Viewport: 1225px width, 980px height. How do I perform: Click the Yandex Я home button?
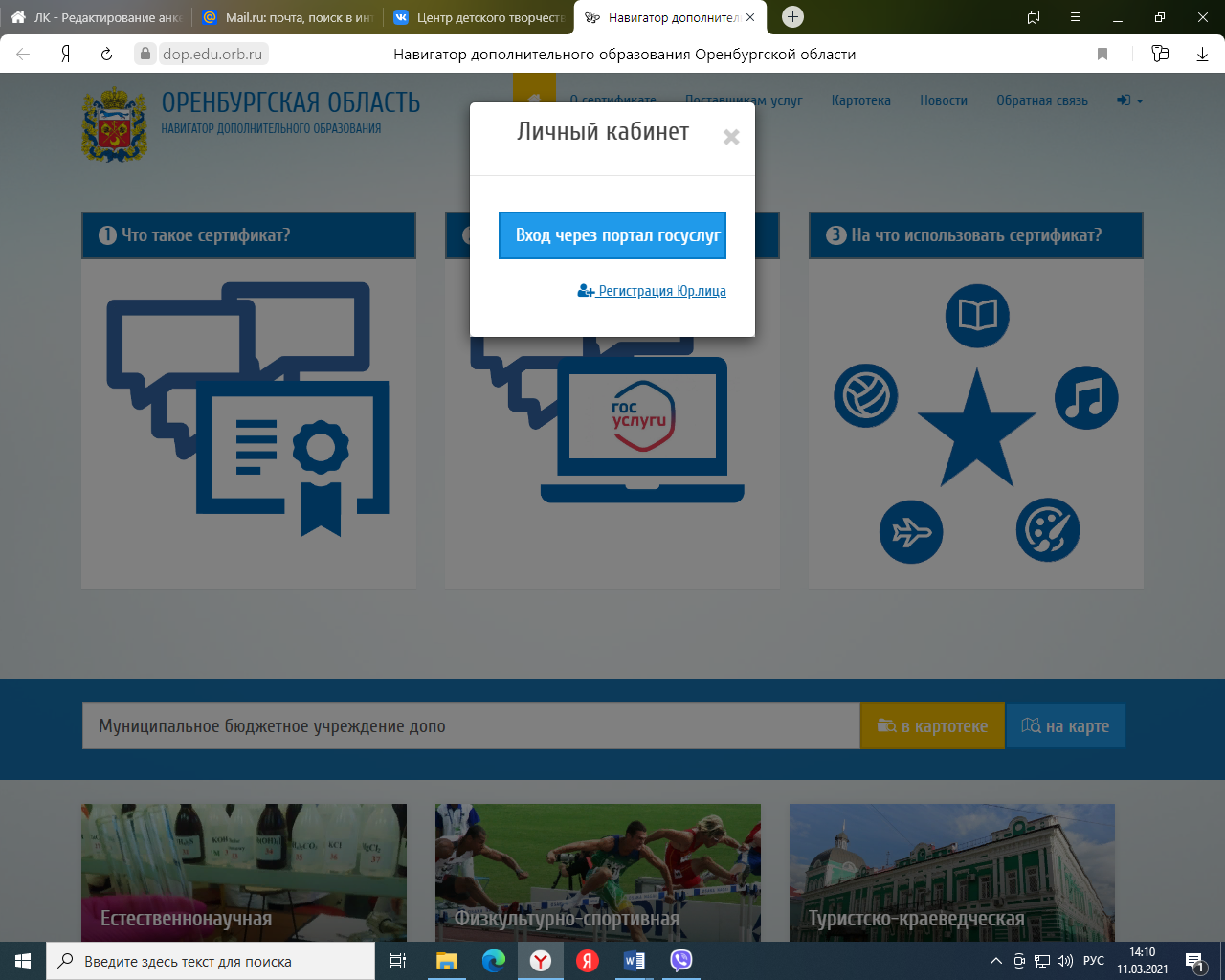tap(65, 55)
